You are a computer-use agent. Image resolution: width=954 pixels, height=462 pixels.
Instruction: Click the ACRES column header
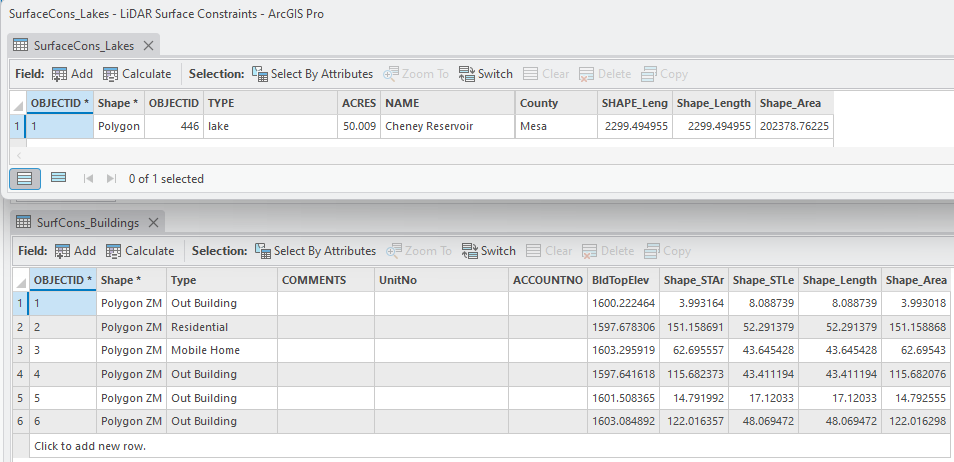pyautogui.click(x=359, y=103)
